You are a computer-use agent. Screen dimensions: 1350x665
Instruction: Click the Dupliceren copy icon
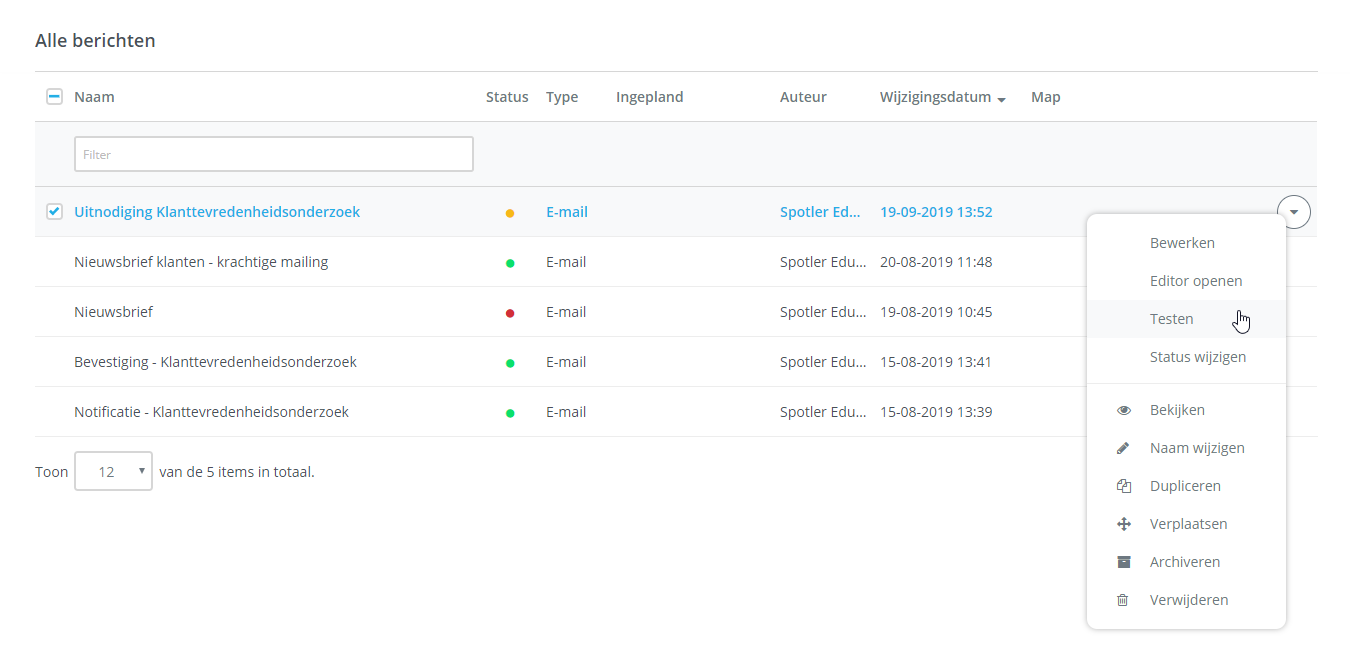pyautogui.click(x=1123, y=486)
